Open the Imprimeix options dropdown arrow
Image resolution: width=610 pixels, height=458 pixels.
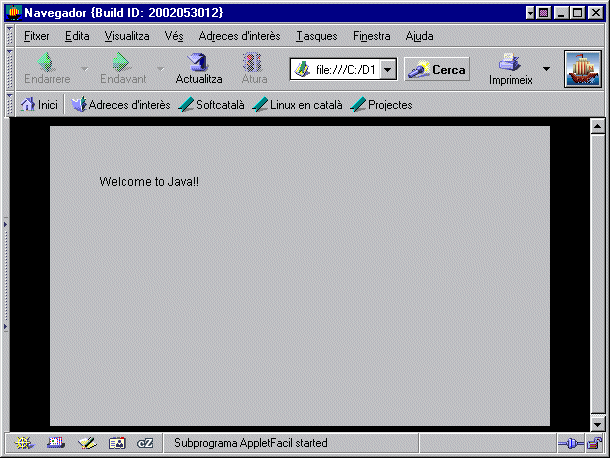[546, 69]
